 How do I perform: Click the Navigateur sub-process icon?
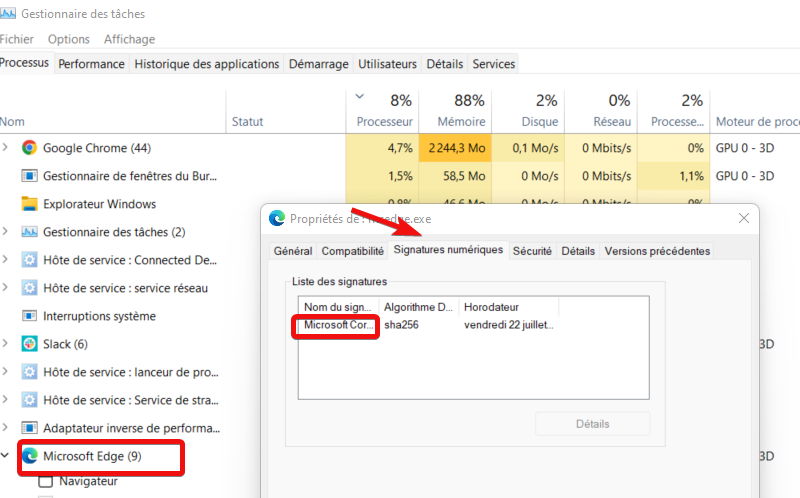[x=46, y=481]
